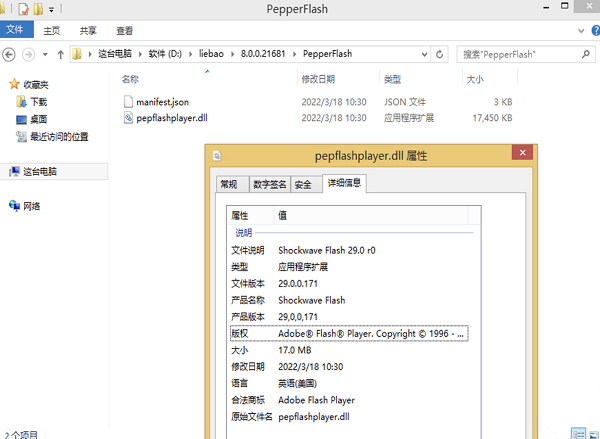The height and width of the screenshot is (439, 600).
Task: Switch to details view layout icon
Action: [x=579, y=433]
